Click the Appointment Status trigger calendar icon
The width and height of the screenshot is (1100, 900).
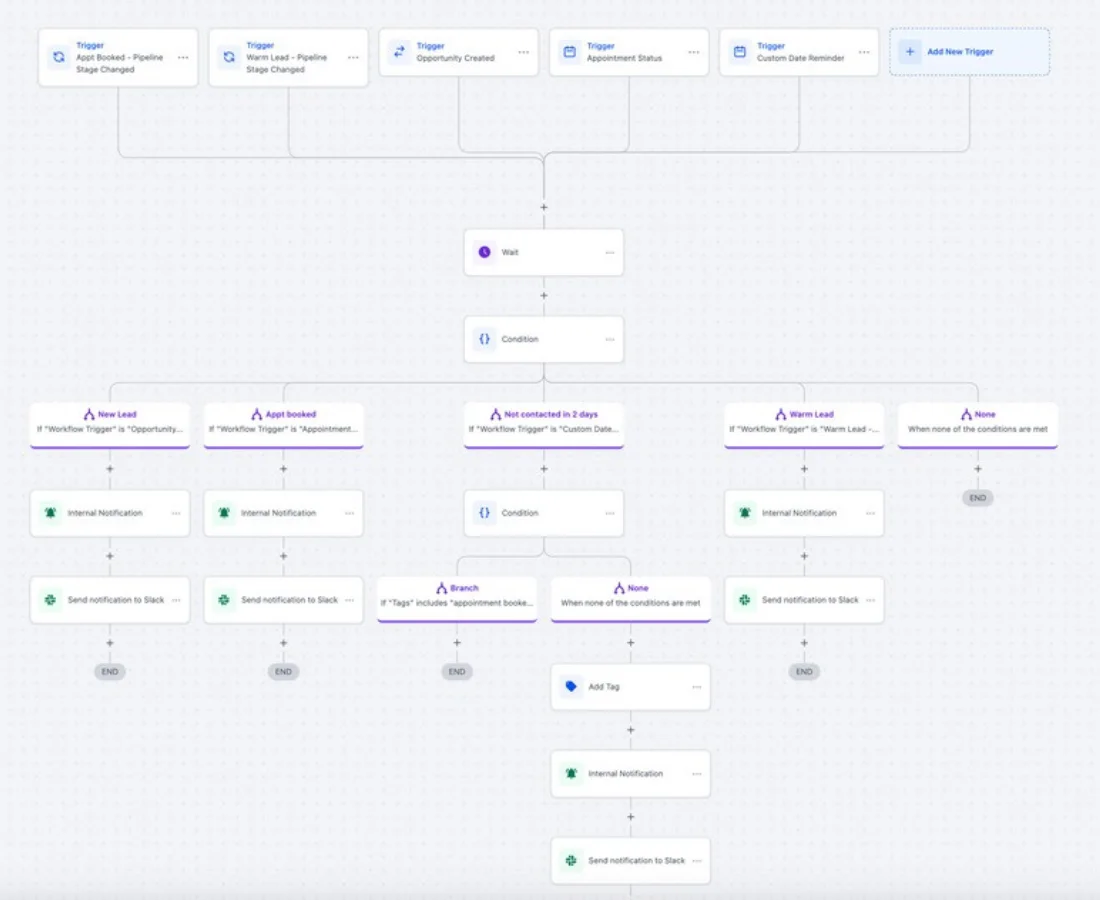tap(570, 52)
